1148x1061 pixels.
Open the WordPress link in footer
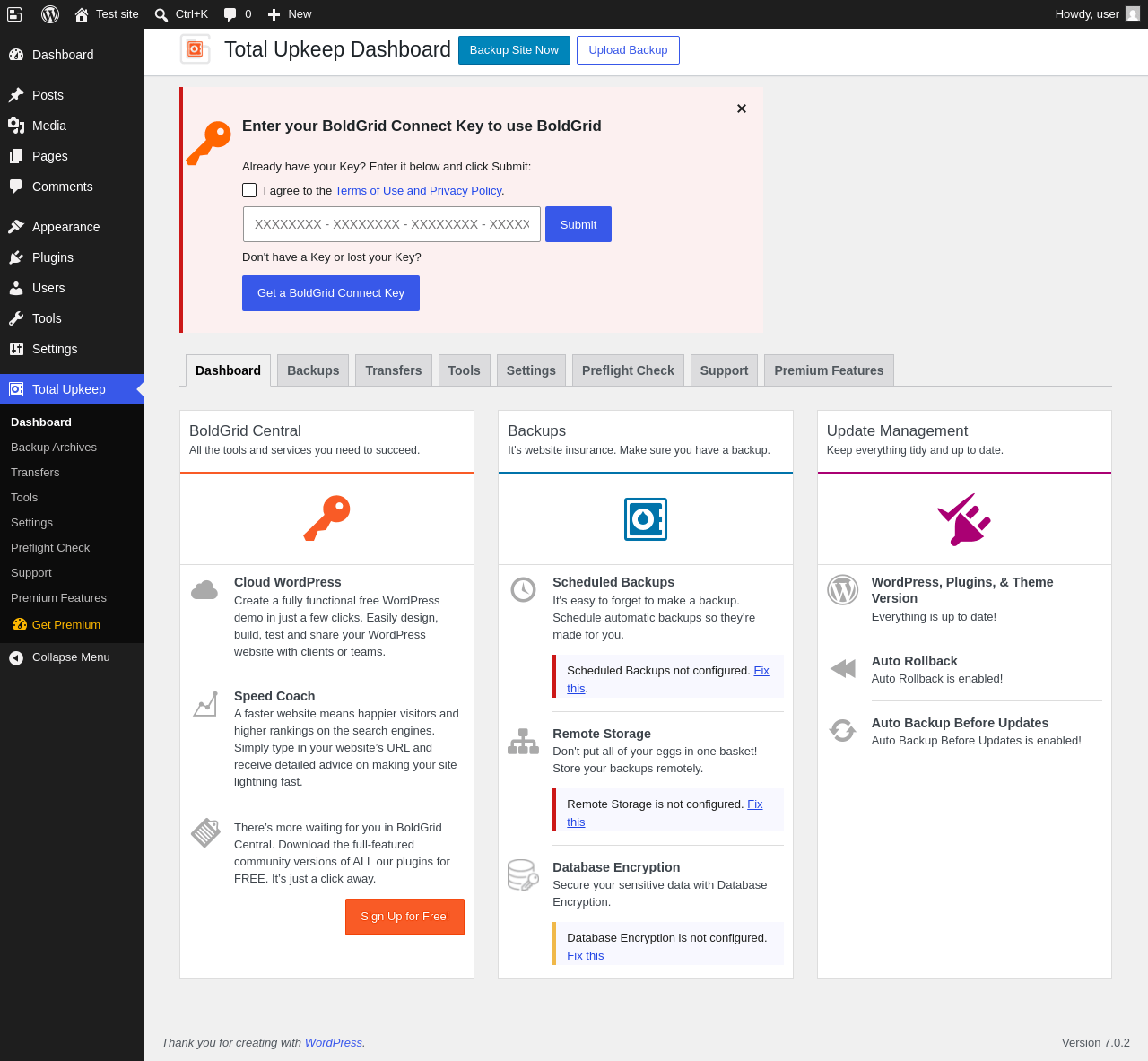click(x=334, y=1043)
